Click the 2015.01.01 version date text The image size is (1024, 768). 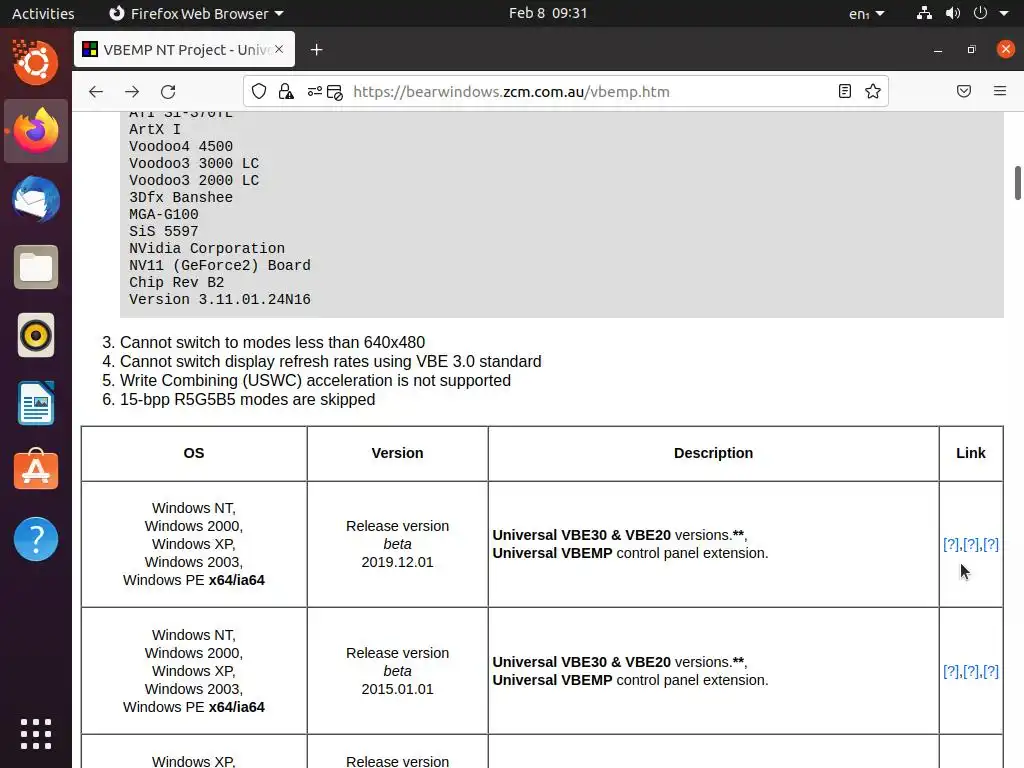[x=397, y=689]
